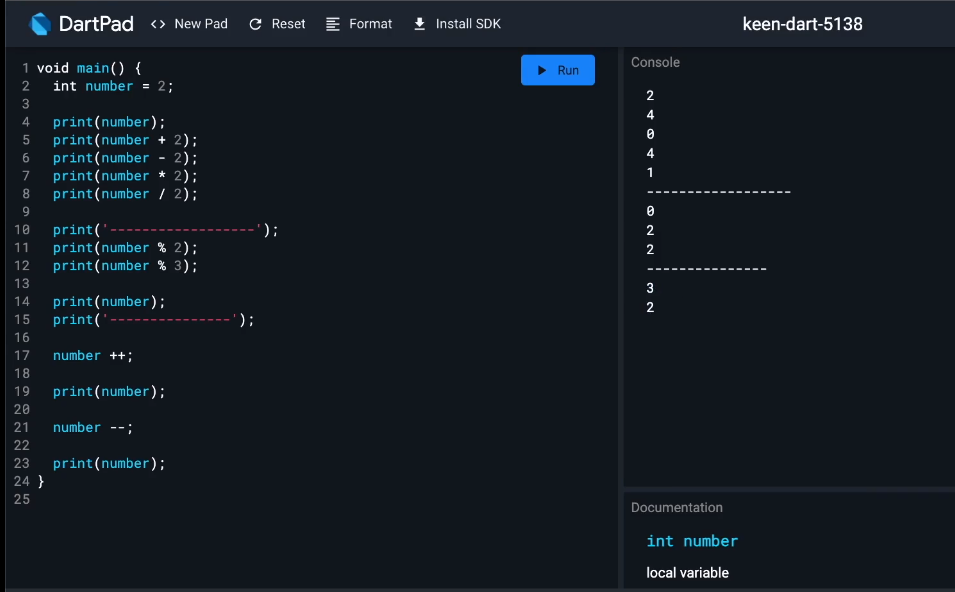Click the play triangle in Run button
The height and width of the screenshot is (592, 955).
tap(541, 70)
